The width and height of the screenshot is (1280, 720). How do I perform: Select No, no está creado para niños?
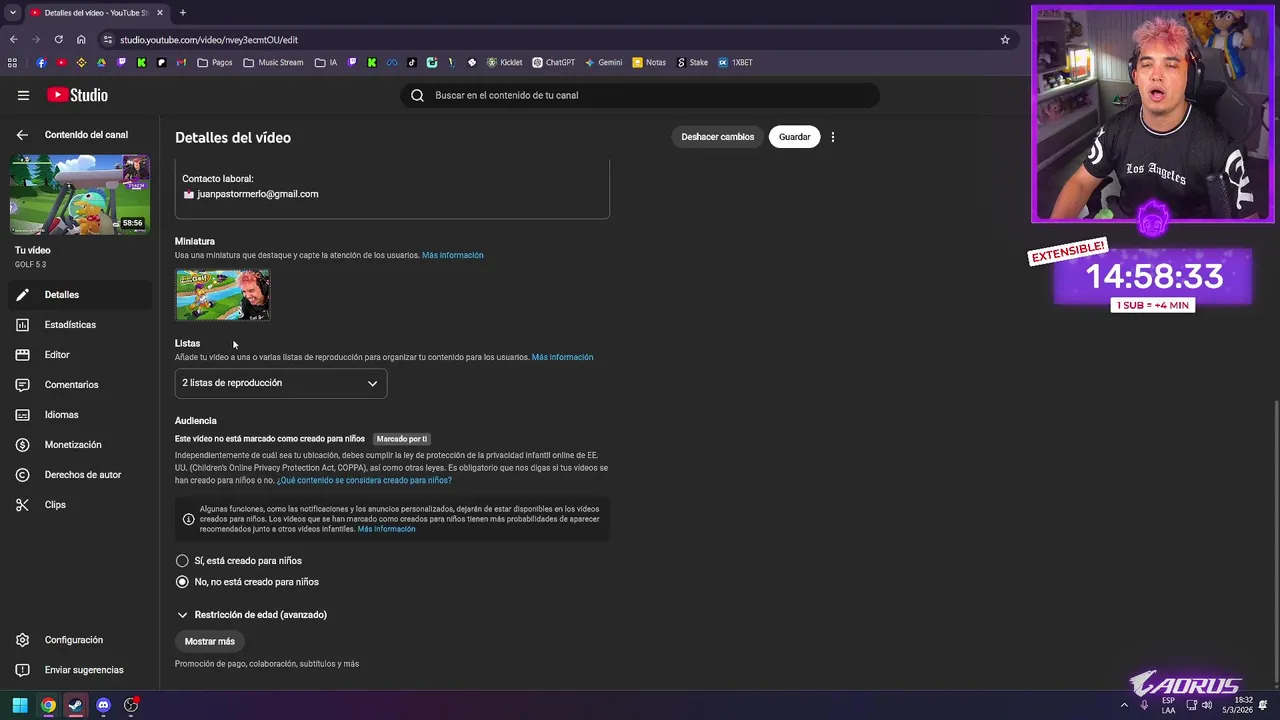point(182,582)
